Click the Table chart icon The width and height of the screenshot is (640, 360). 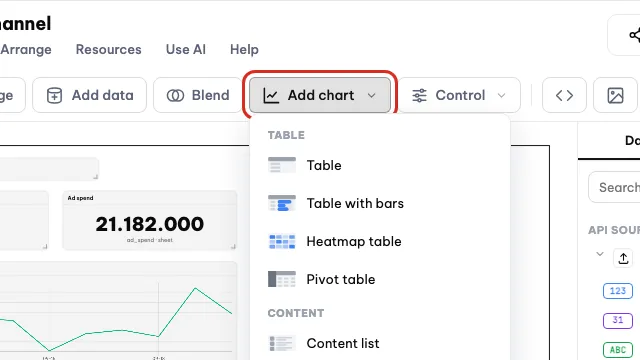(x=282, y=165)
